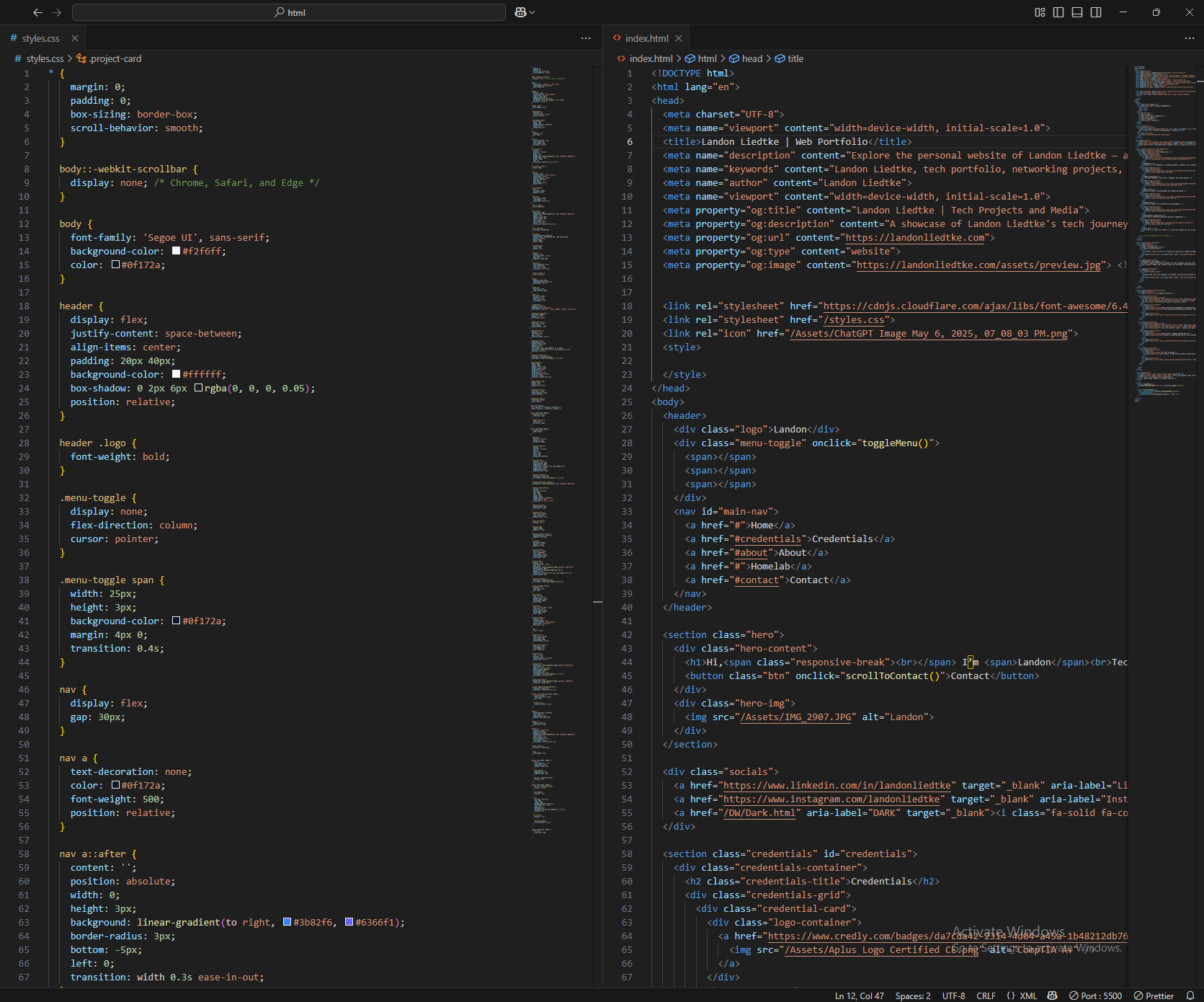Click the command center search box
1204x1002 pixels.
click(x=289, y=12)
